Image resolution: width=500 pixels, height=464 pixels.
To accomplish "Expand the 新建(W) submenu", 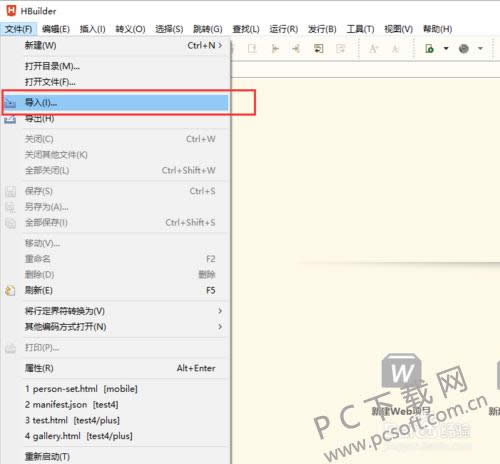I will [x=123, y=45].
